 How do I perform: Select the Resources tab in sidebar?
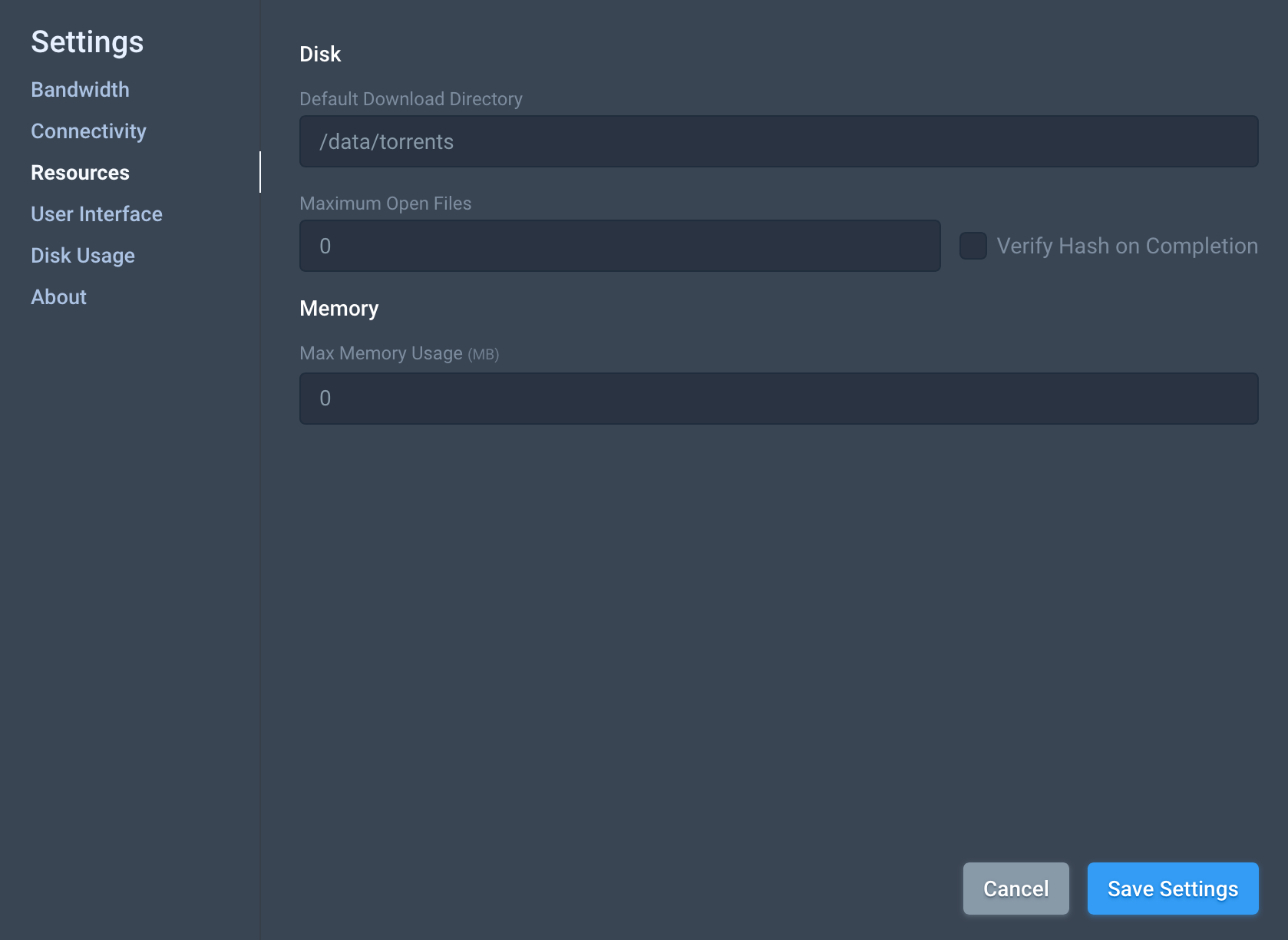click(x=80, y=173)
